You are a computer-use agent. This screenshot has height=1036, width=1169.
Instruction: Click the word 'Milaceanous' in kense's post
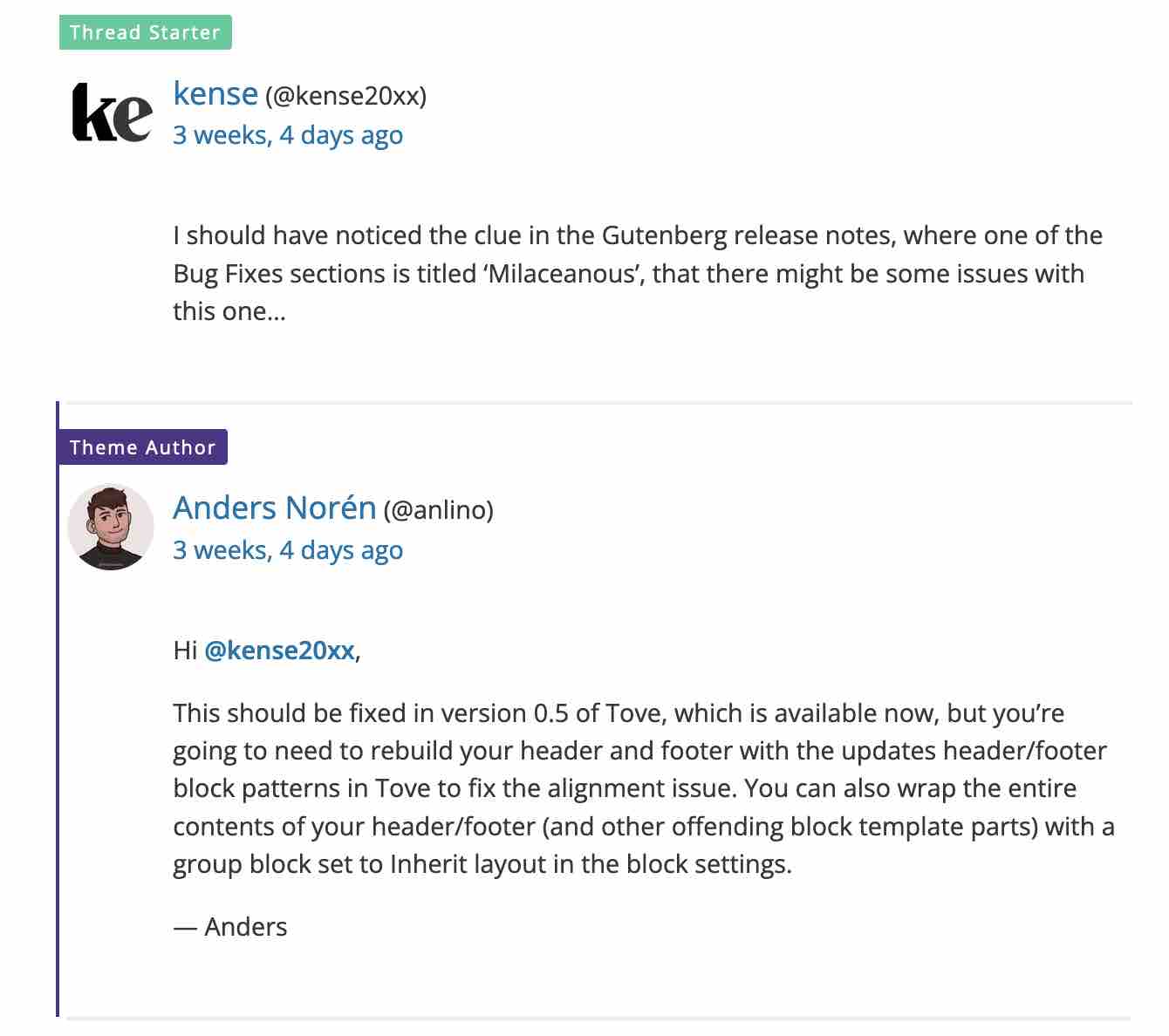(x=561, y=274)
